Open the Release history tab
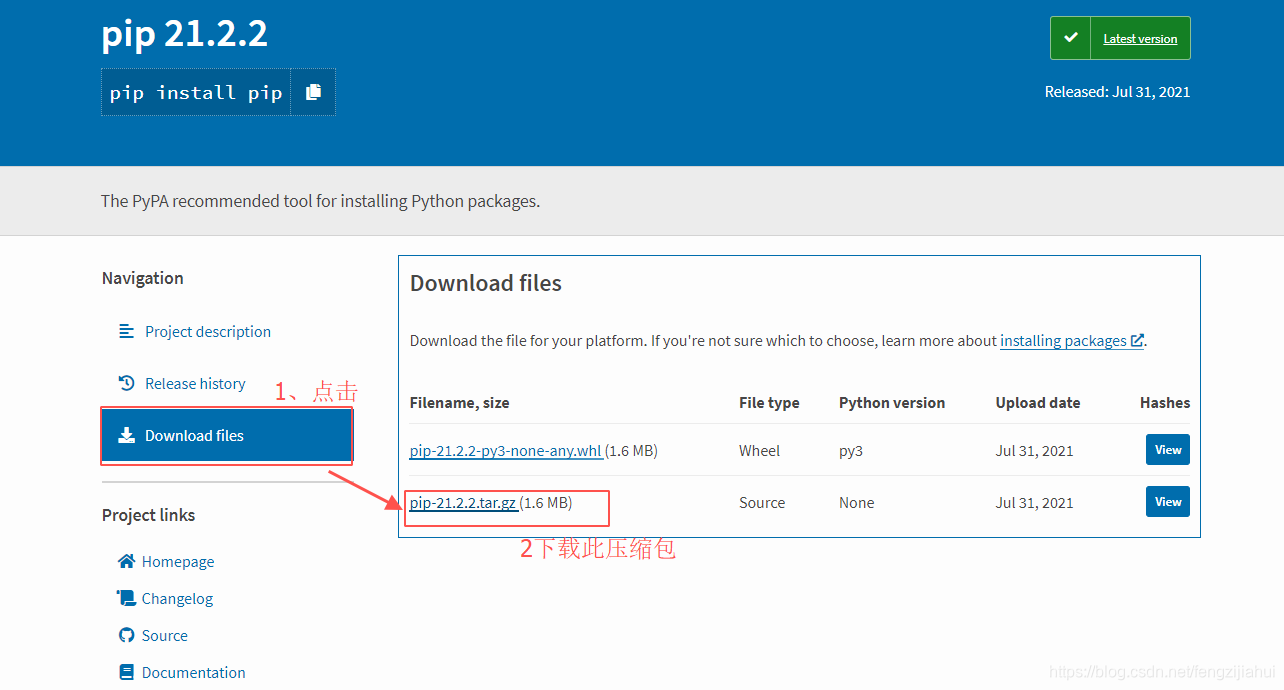 195,383
